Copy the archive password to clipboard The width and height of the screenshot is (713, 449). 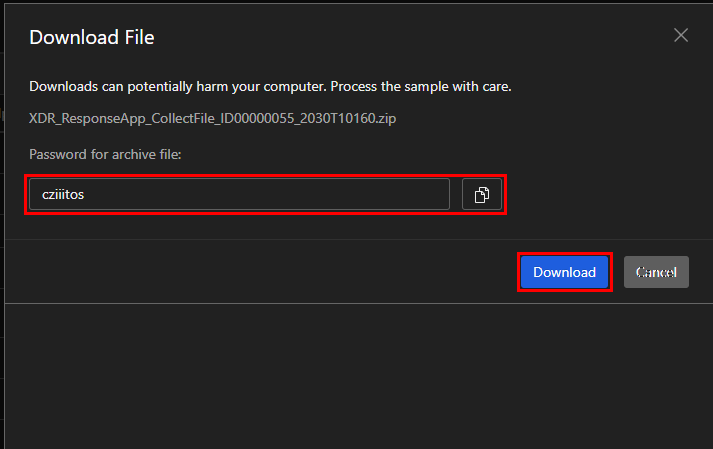click(x=481, y=195)
